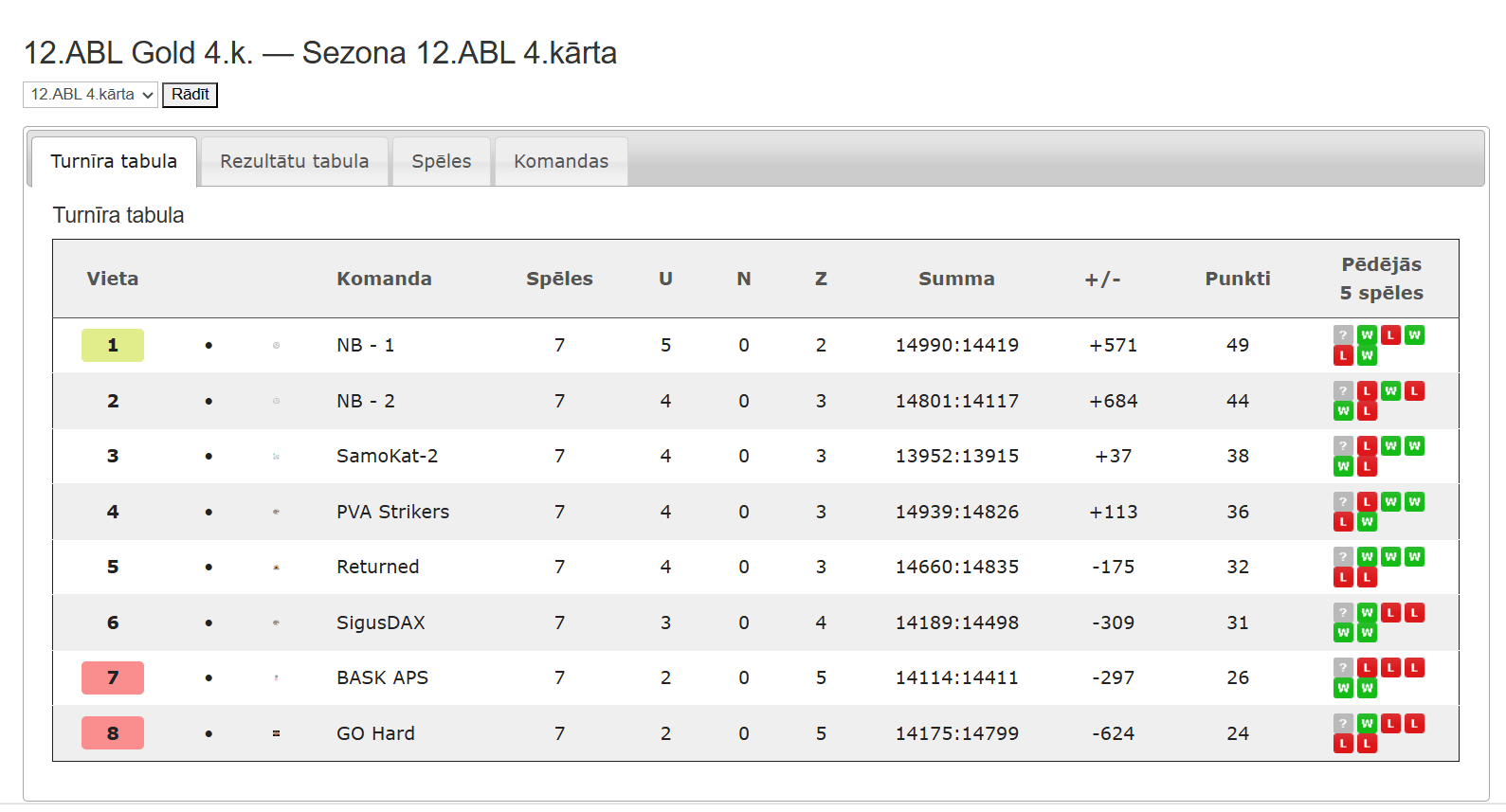Click the gray question mark icon in BASK APS row
1506x812 pixels.
click(1343, 668)
